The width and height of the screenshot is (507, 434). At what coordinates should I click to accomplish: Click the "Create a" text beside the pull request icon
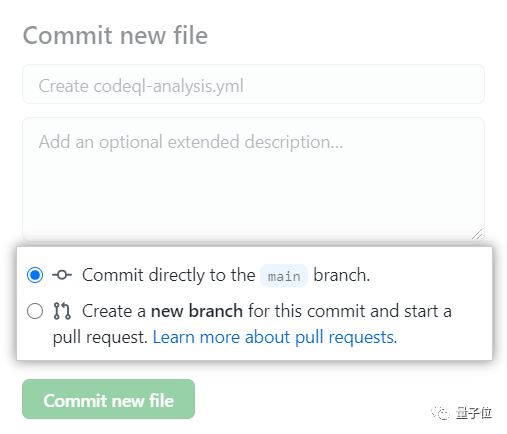click(114, 311)
